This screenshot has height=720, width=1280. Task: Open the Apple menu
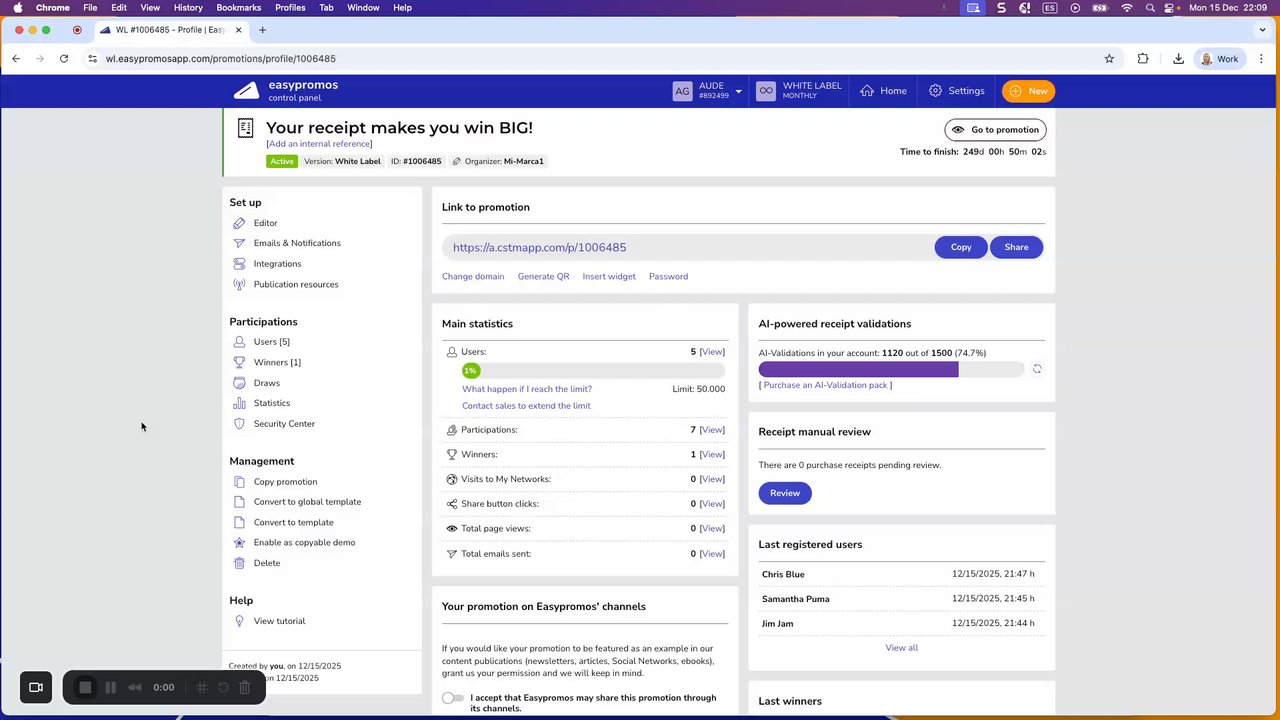pos(18,8)
